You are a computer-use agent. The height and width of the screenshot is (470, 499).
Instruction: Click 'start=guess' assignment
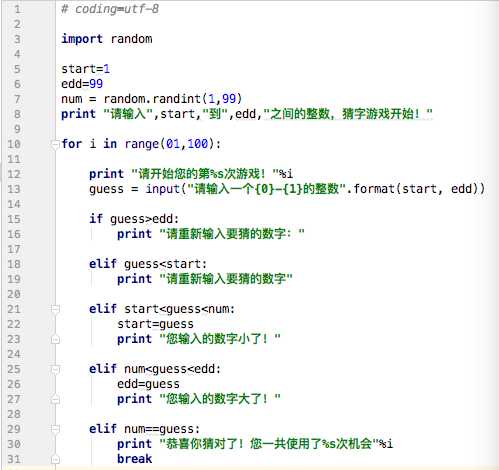tap(155, 324)
